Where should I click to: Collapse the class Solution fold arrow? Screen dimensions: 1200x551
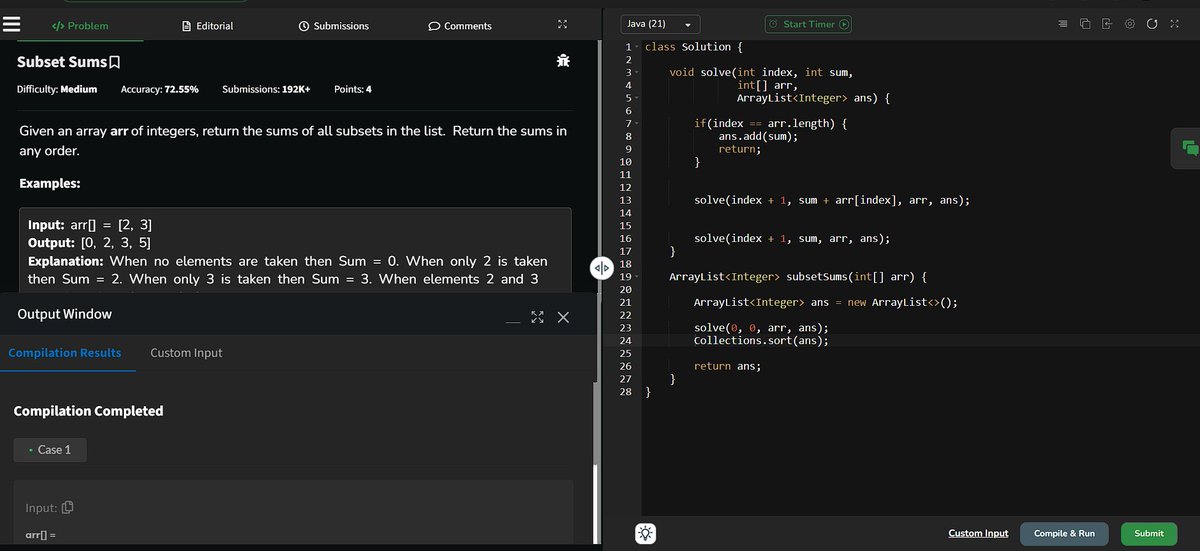[x=637, y=47]
